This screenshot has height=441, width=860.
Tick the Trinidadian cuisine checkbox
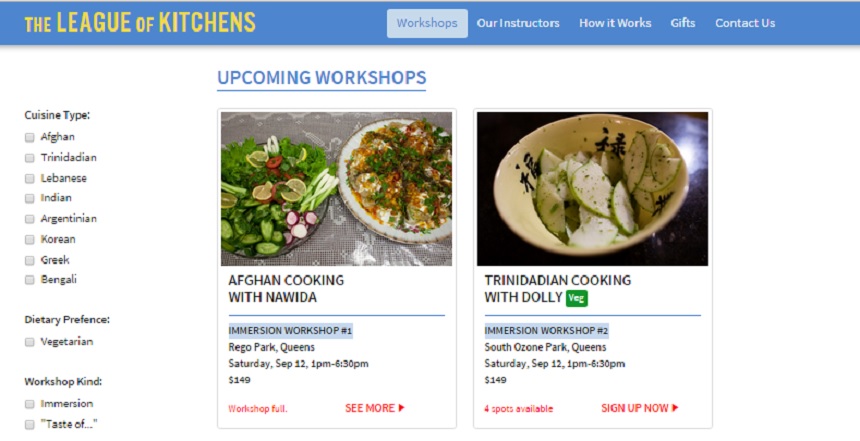tap(30, 158)
